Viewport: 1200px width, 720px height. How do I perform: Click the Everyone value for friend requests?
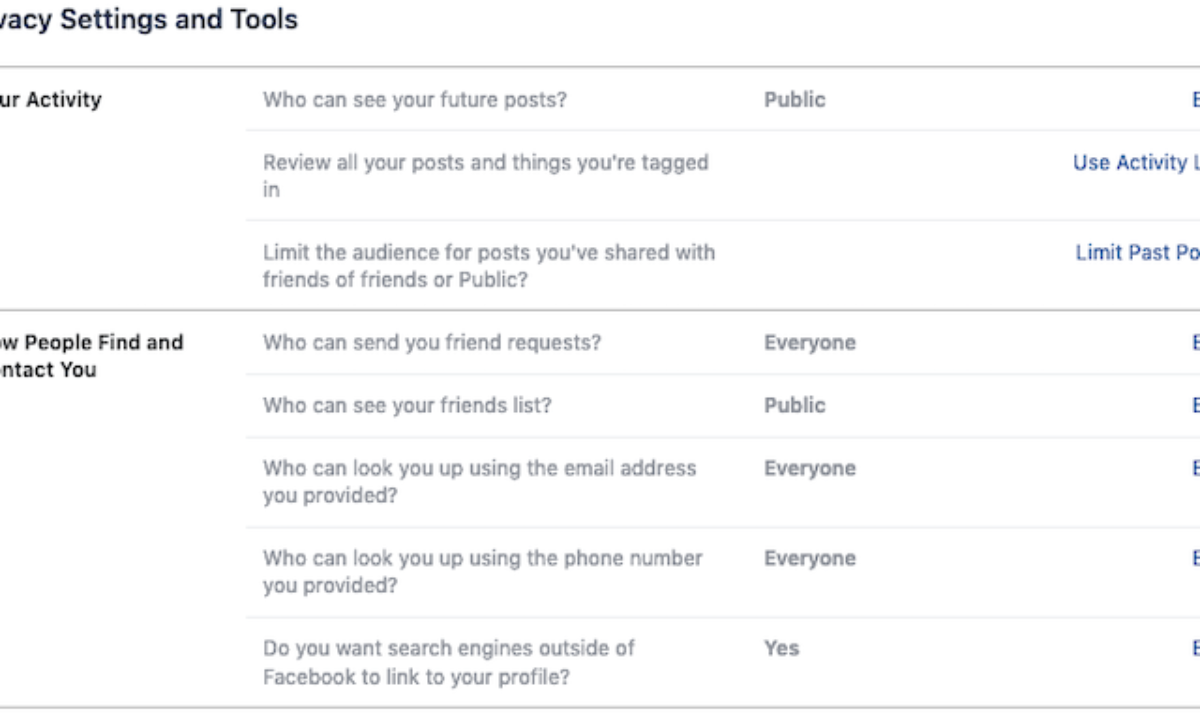tap(810, 343)
